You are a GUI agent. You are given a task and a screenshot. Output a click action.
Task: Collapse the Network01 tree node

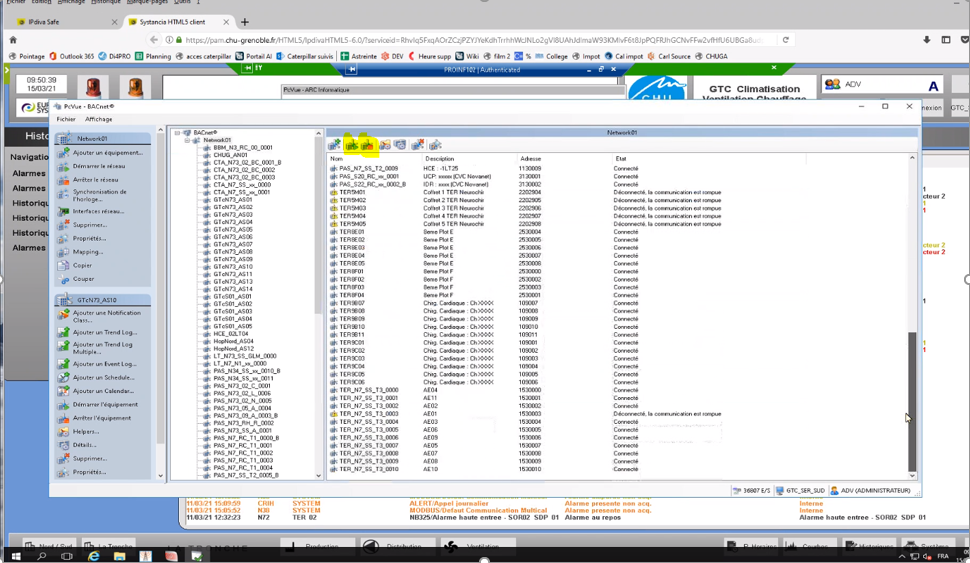point(187,140)
